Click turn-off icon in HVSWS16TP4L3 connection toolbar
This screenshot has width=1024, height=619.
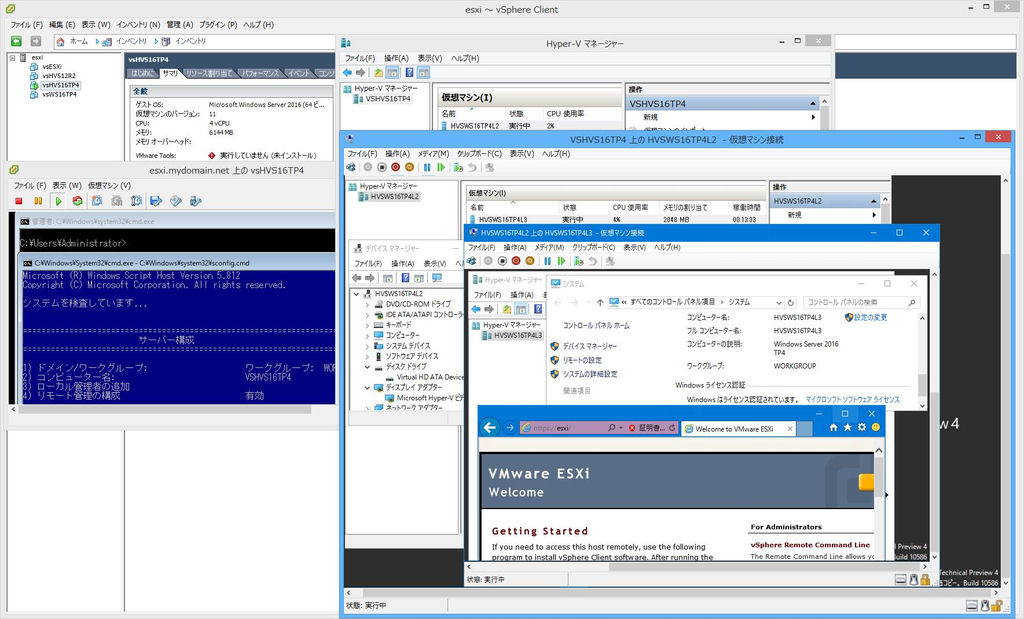(x=502, y=261)
